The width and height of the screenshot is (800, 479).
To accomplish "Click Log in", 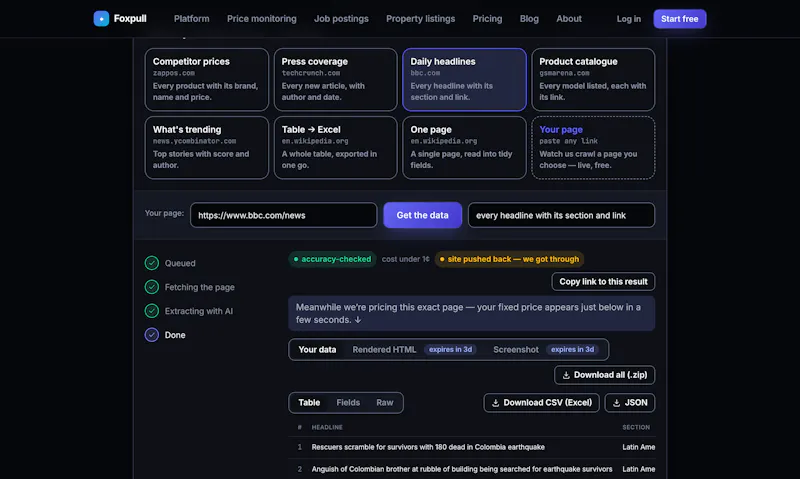I will [629, 19].
